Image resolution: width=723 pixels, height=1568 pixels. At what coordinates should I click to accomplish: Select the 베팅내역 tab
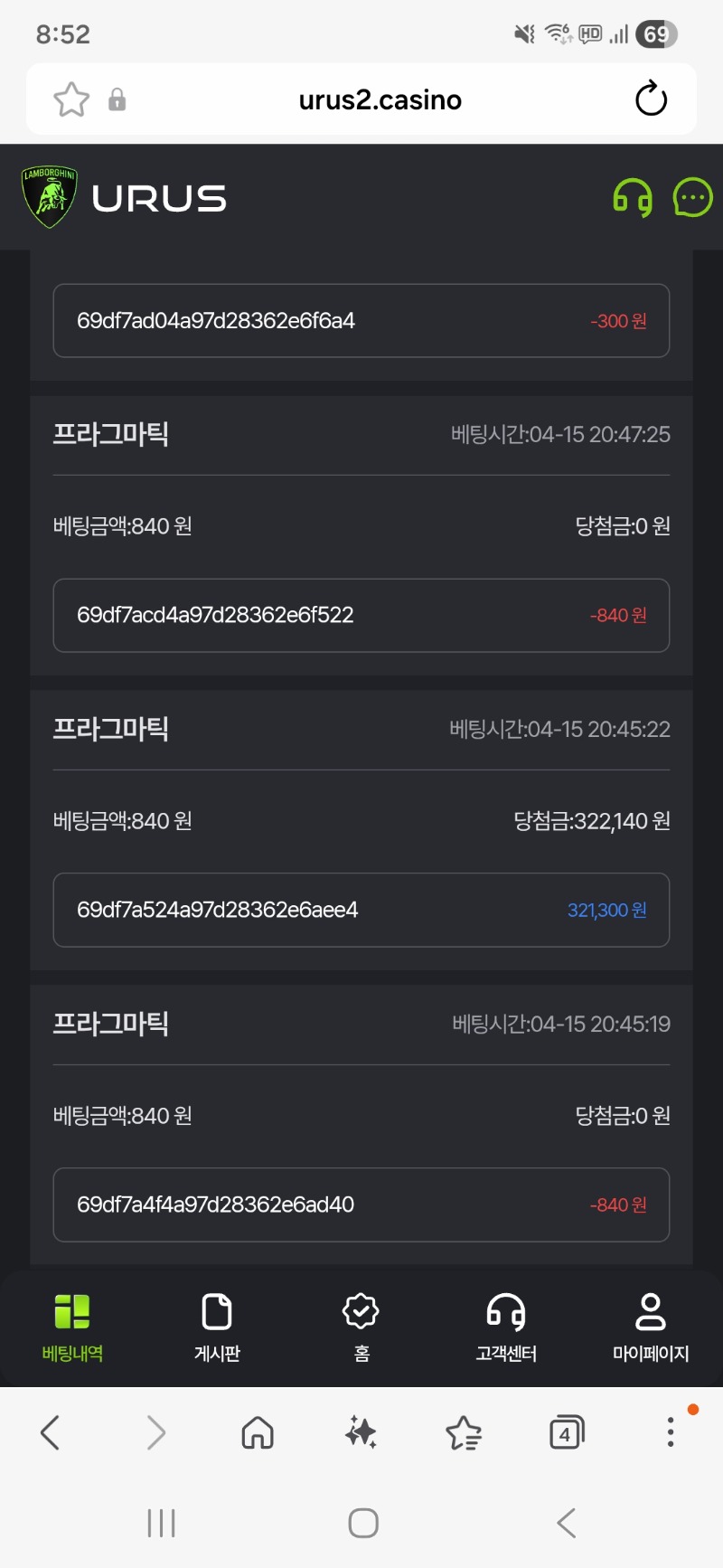pos(72,1327)
